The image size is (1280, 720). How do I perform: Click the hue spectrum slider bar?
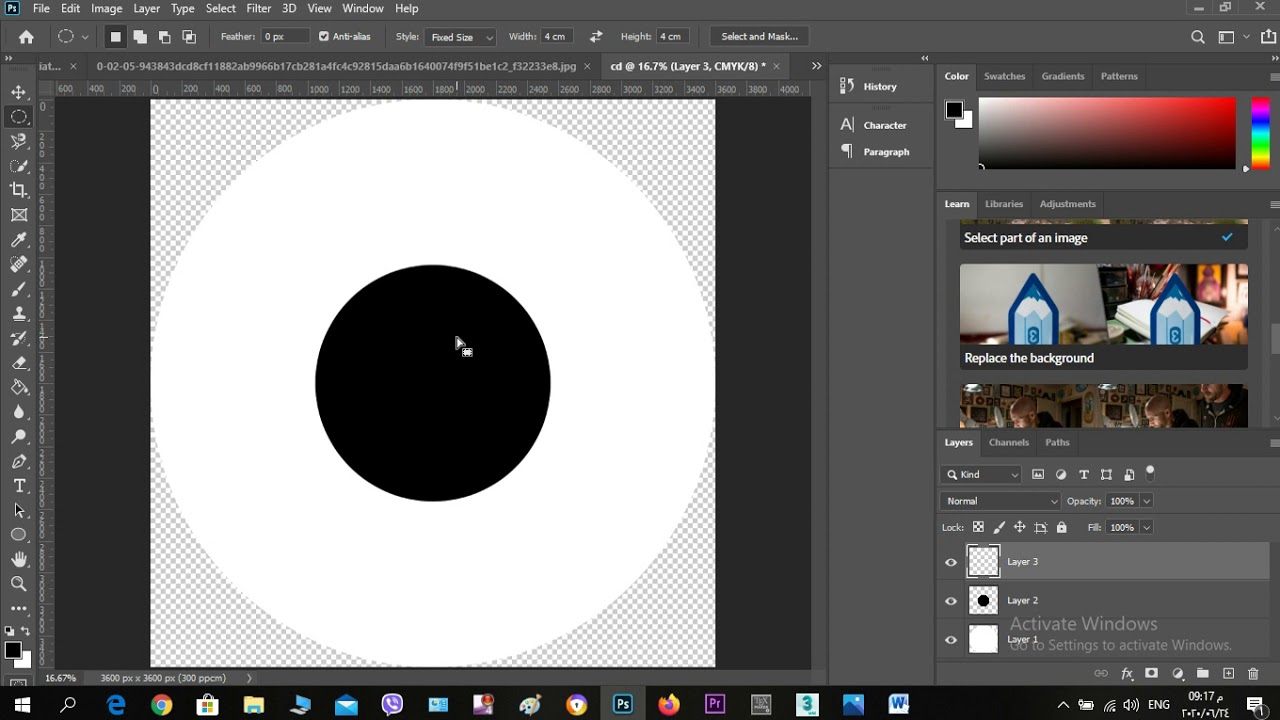pyautogui.click(x=1261, y=133)
